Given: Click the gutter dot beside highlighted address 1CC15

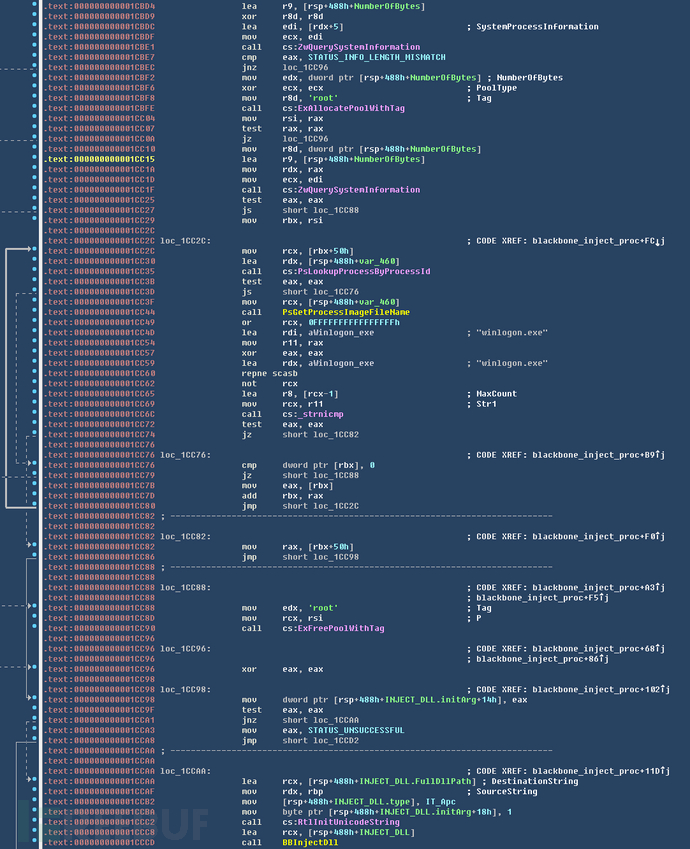Looking at the screenshot, I should point(34,159).
